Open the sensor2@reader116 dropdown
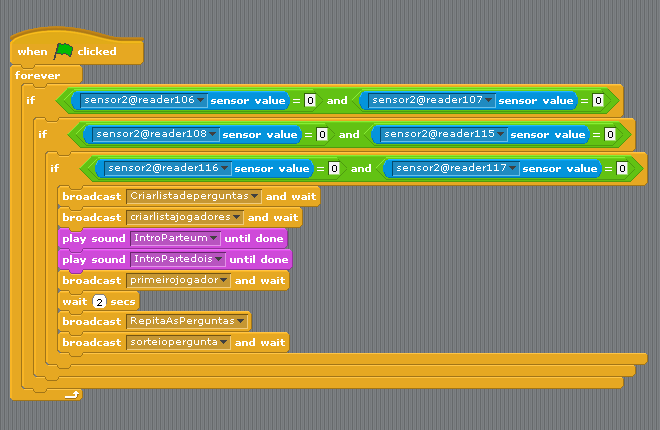 225,168
